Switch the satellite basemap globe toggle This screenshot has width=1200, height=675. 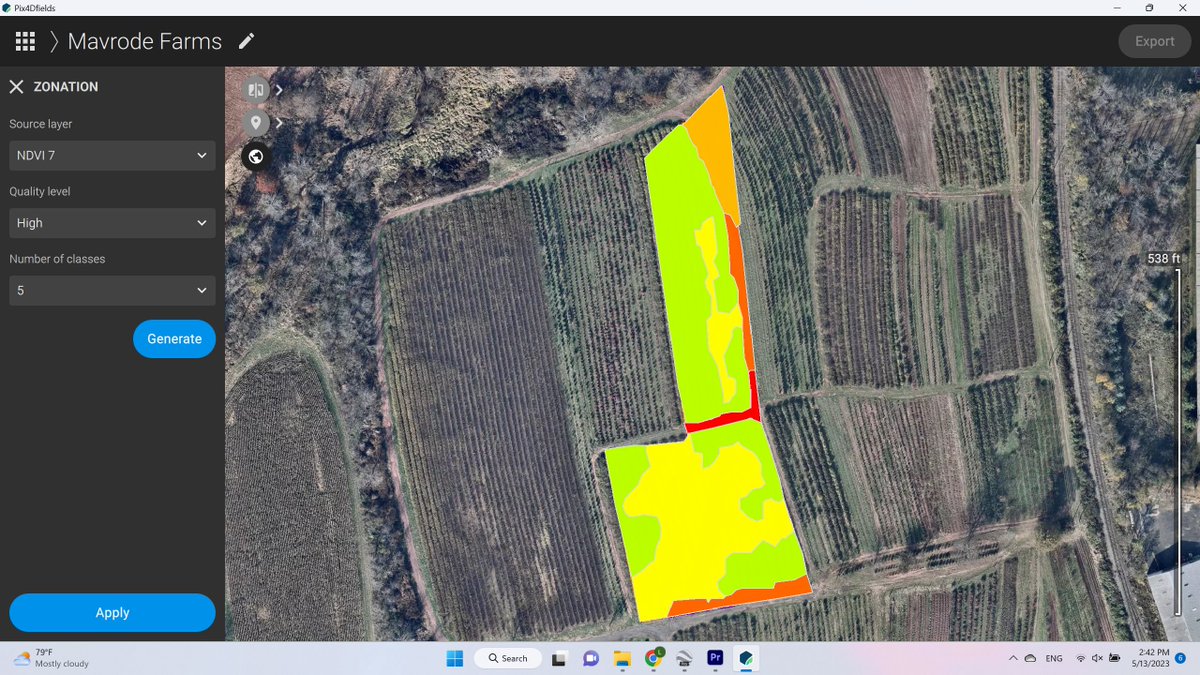[x=255, y=156]
